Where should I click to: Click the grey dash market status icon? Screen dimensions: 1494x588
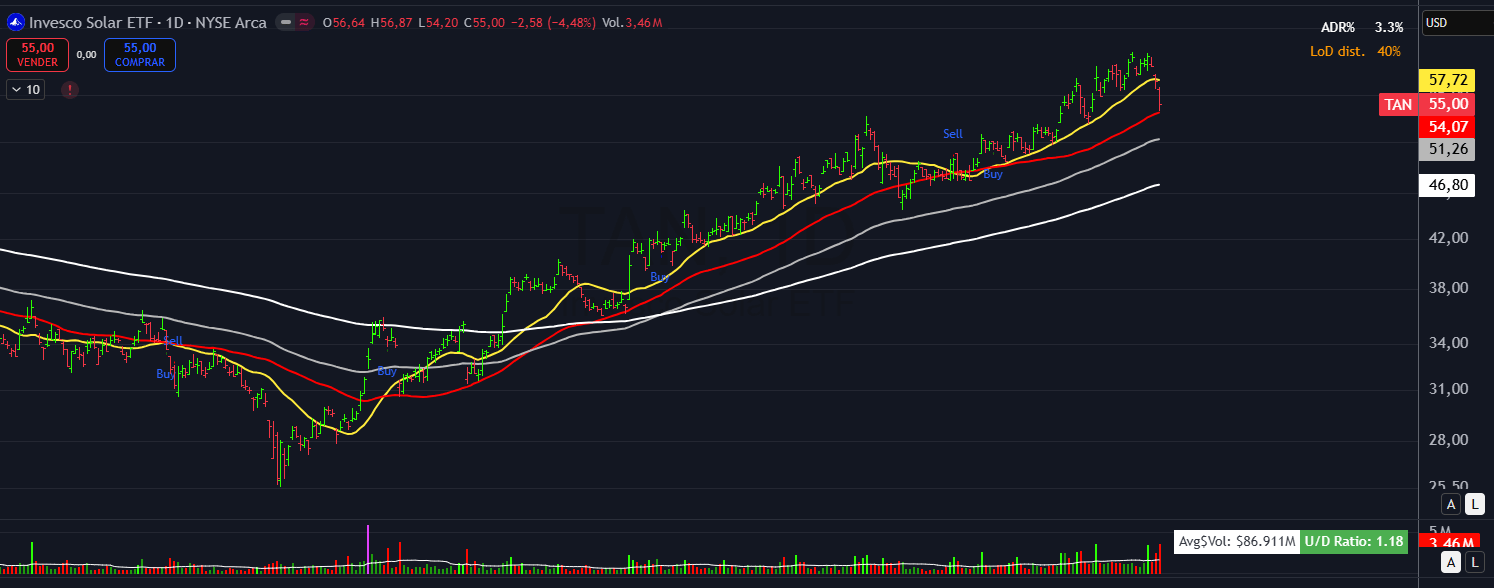(x=286, y=21)
